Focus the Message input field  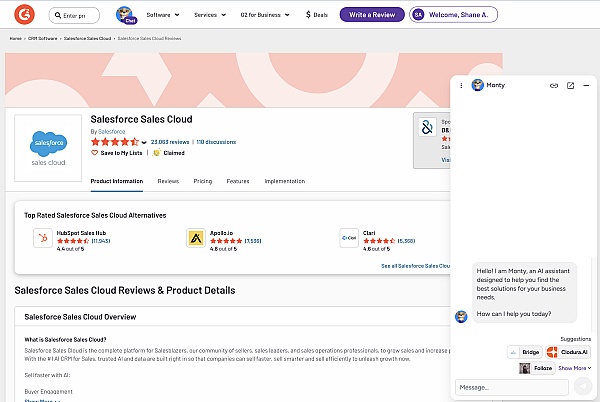(512, 387)
